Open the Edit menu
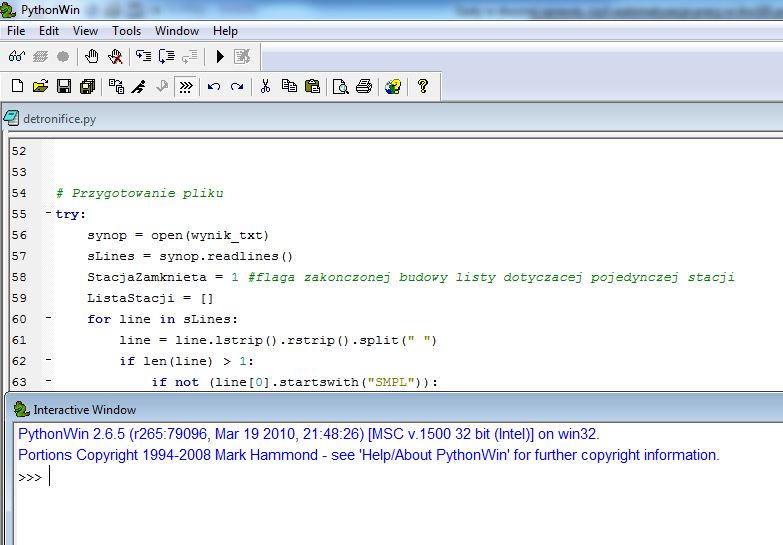Viewport: 783px width, 545px height. click(x=49, y=31)
